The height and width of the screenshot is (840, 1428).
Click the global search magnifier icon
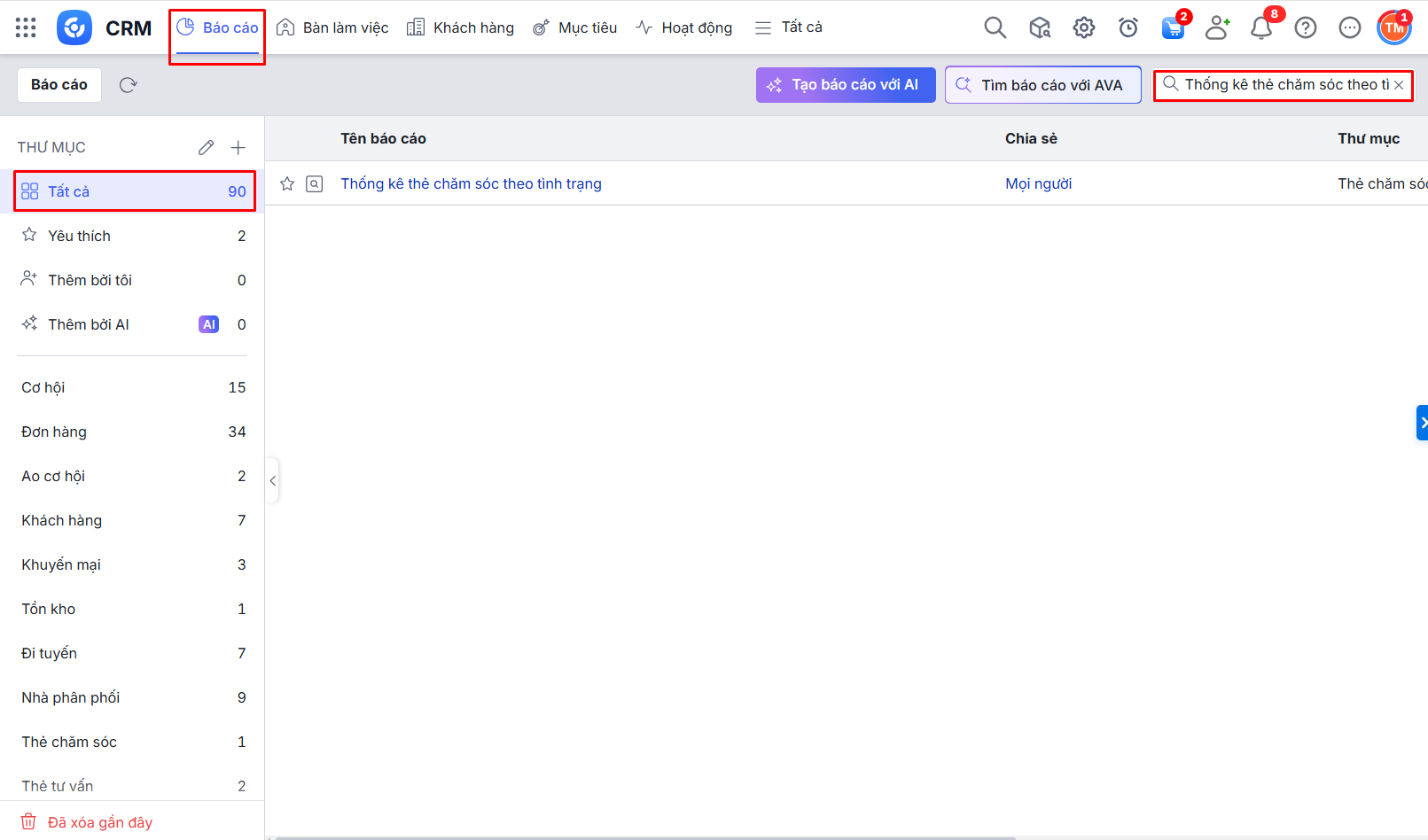click(x=995, y=27)
